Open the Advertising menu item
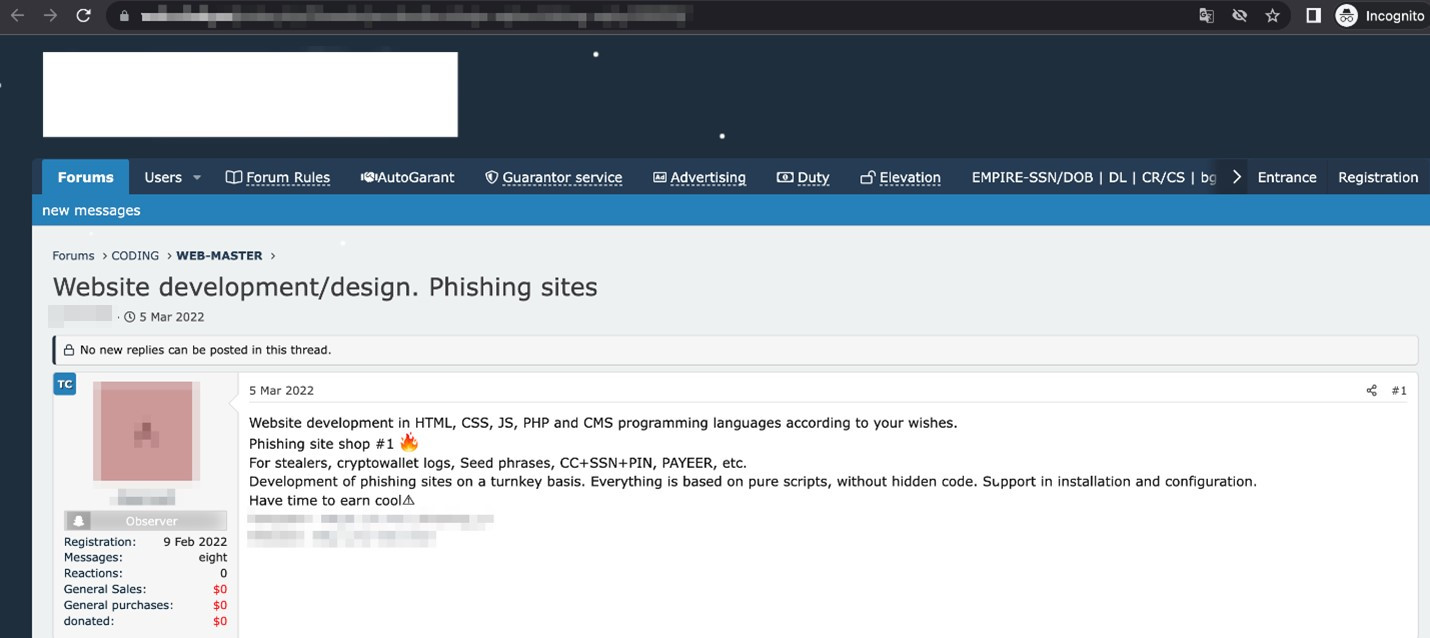The image size is (1430, 638). tap(699, 177)
